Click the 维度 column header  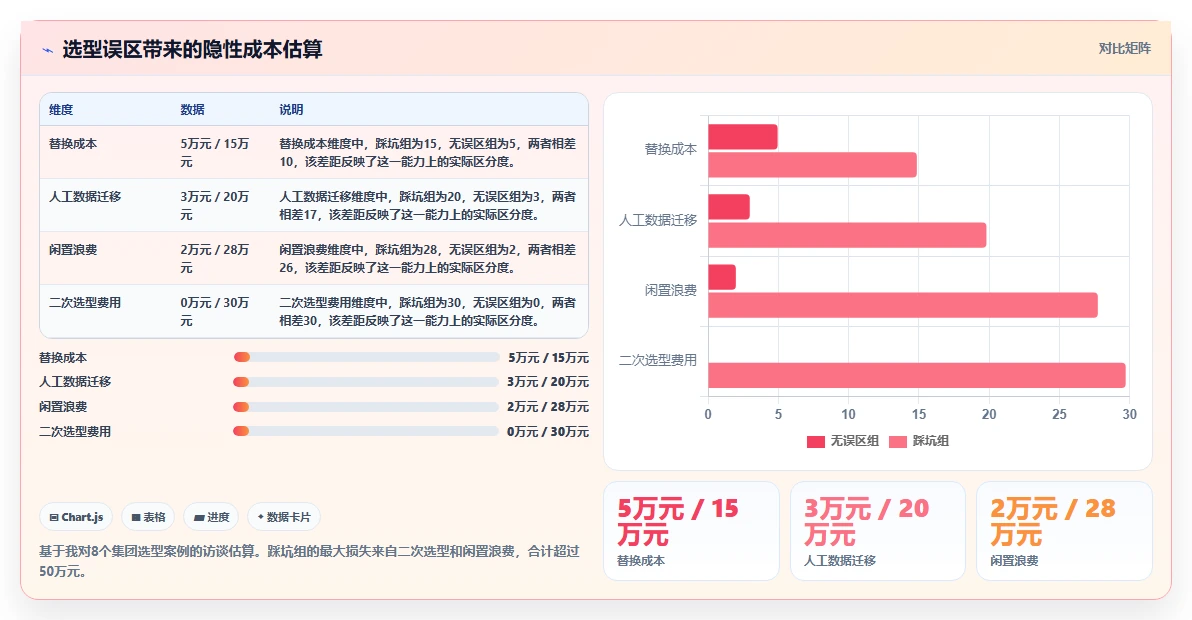click(61, 109)
